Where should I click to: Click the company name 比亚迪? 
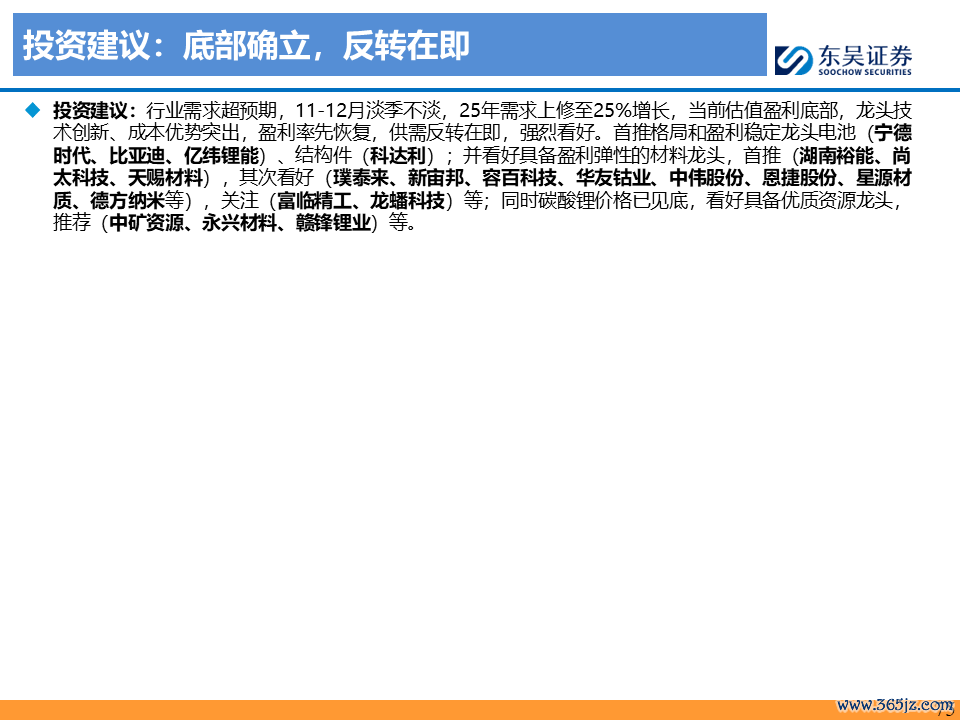point(137,156)
